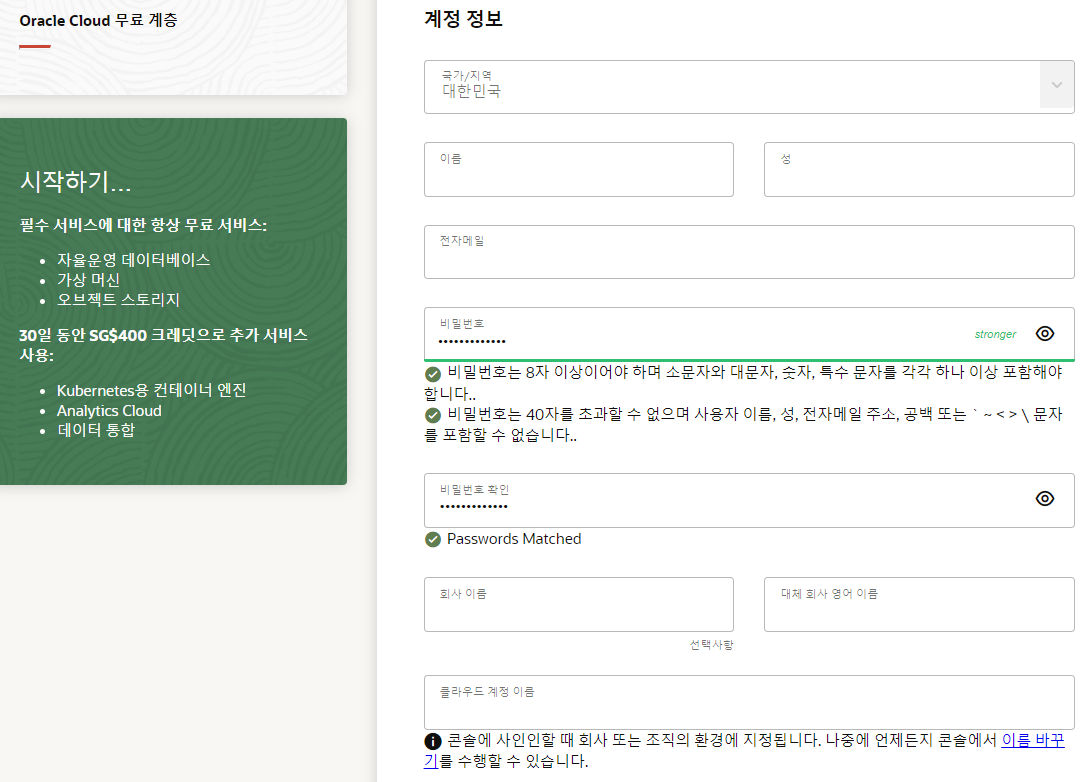1088x782 pixels.
Task: Click the '시작하기...' heading
Action: click(x=75, y=182)
